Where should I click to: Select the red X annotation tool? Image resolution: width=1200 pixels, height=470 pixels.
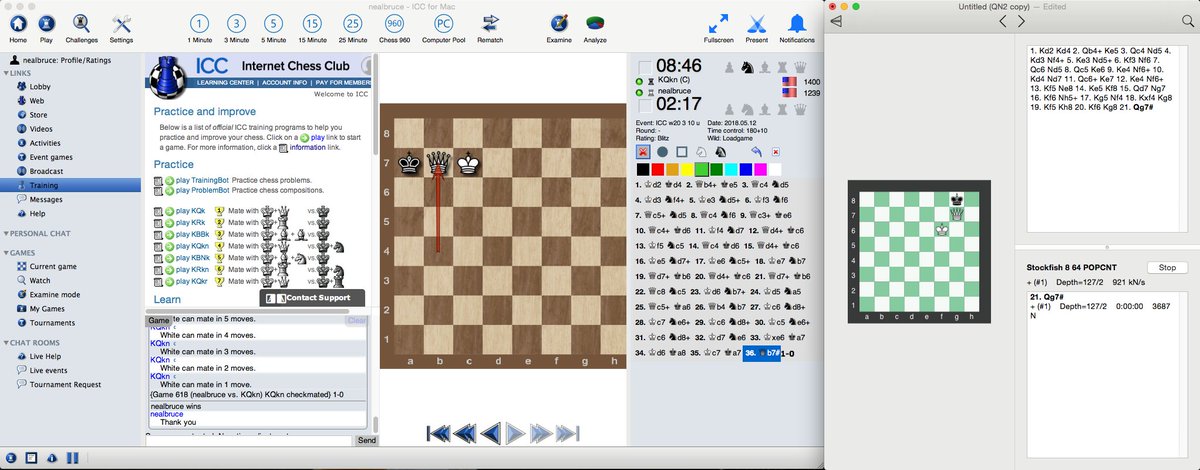tap(643, 152)
